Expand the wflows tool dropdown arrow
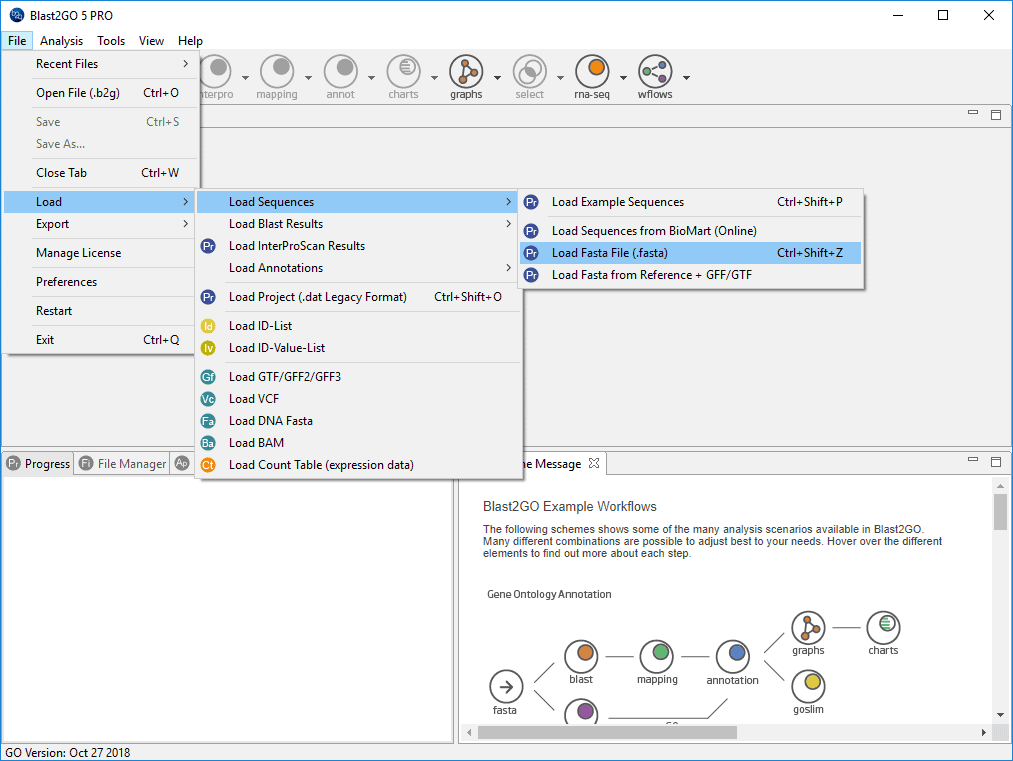Image resolution: width=1013 pixels, height=761 pixels. click(x=686, y=78)
